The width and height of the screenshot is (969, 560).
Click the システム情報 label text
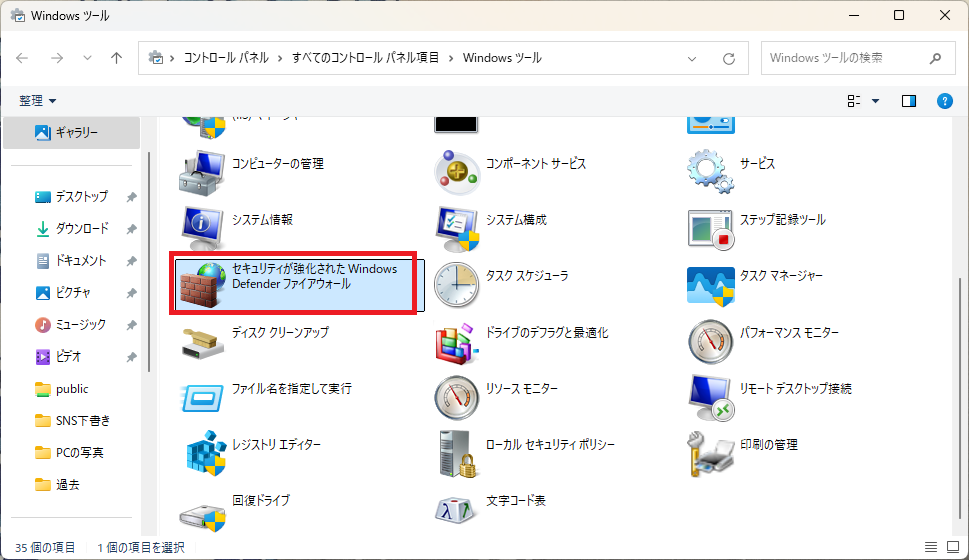262,220
